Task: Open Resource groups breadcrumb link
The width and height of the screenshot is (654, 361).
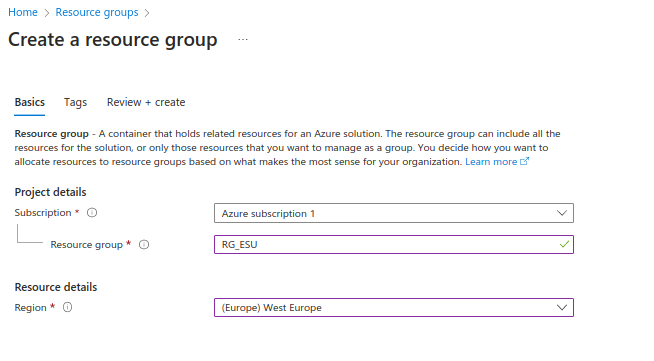Action: click(x=97, y=13)
